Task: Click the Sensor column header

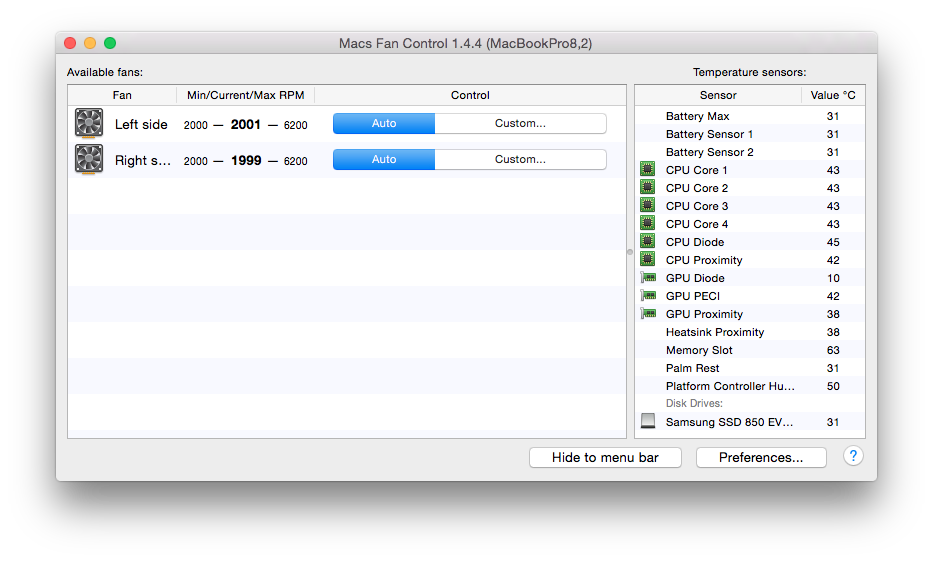Action: (718, 95)
